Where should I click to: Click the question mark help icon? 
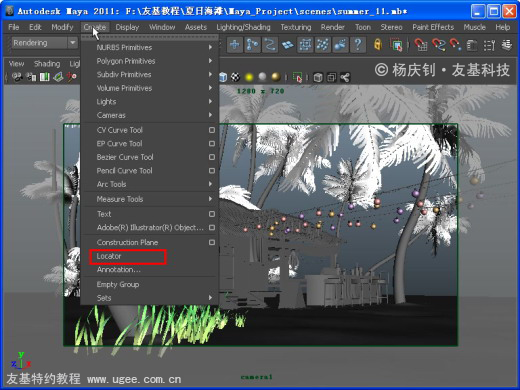pos(358,44)
